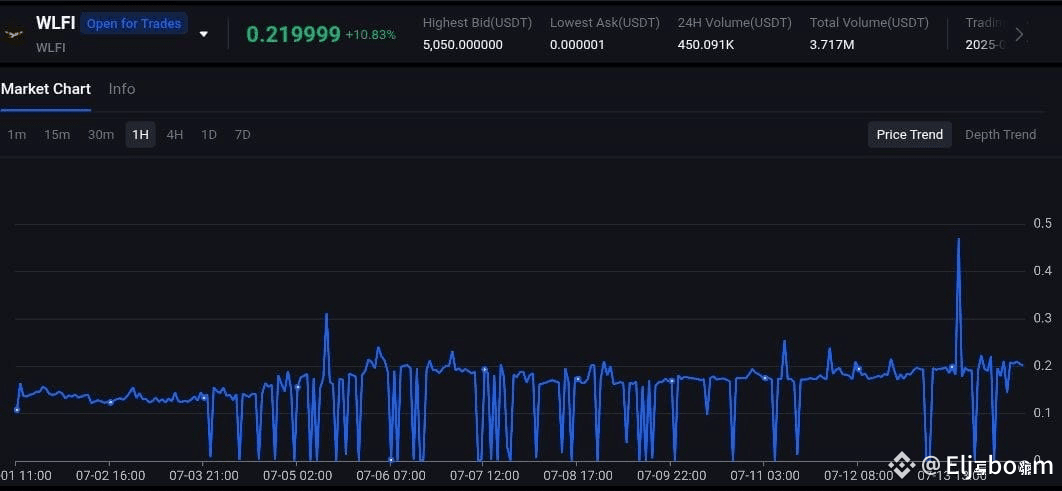Select the 1D timeframe

point(209,135)
